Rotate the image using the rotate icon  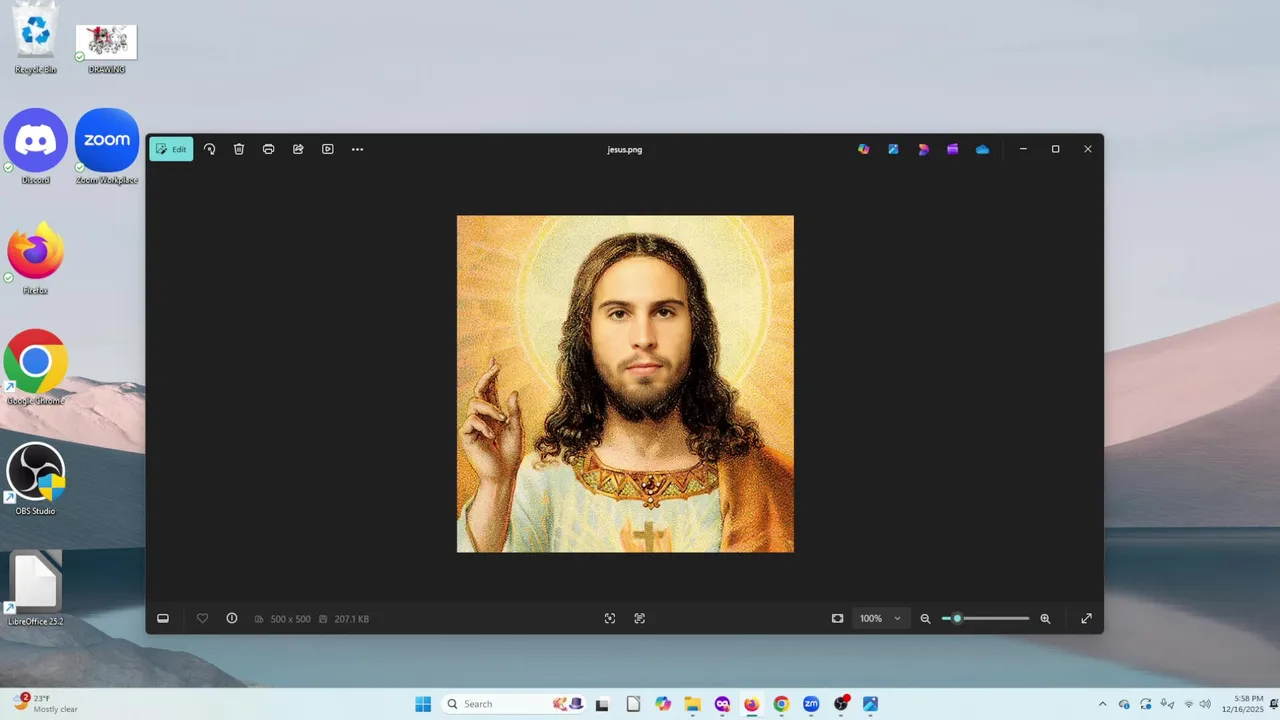209,149
